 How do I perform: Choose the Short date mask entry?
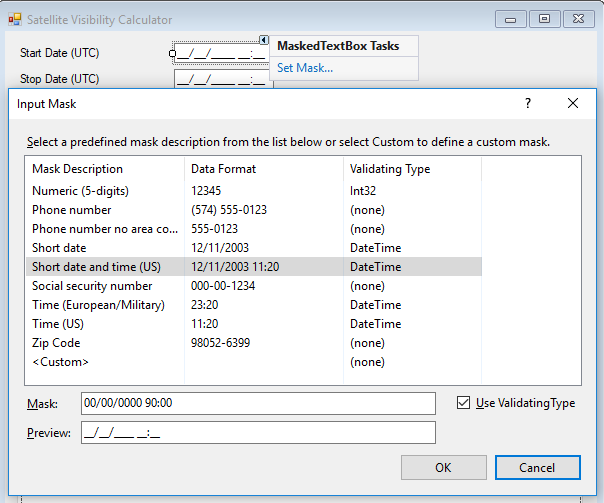pos(60,248)
